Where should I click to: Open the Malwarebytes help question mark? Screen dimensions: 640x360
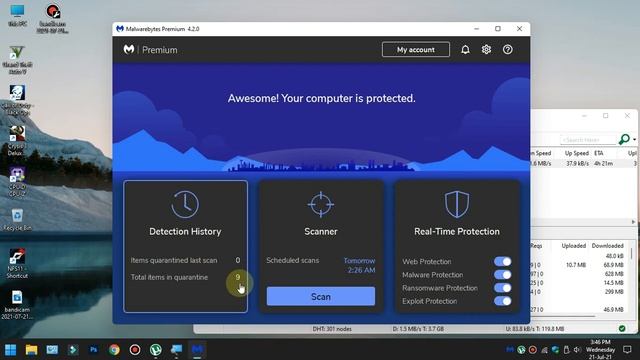(507, 50)
